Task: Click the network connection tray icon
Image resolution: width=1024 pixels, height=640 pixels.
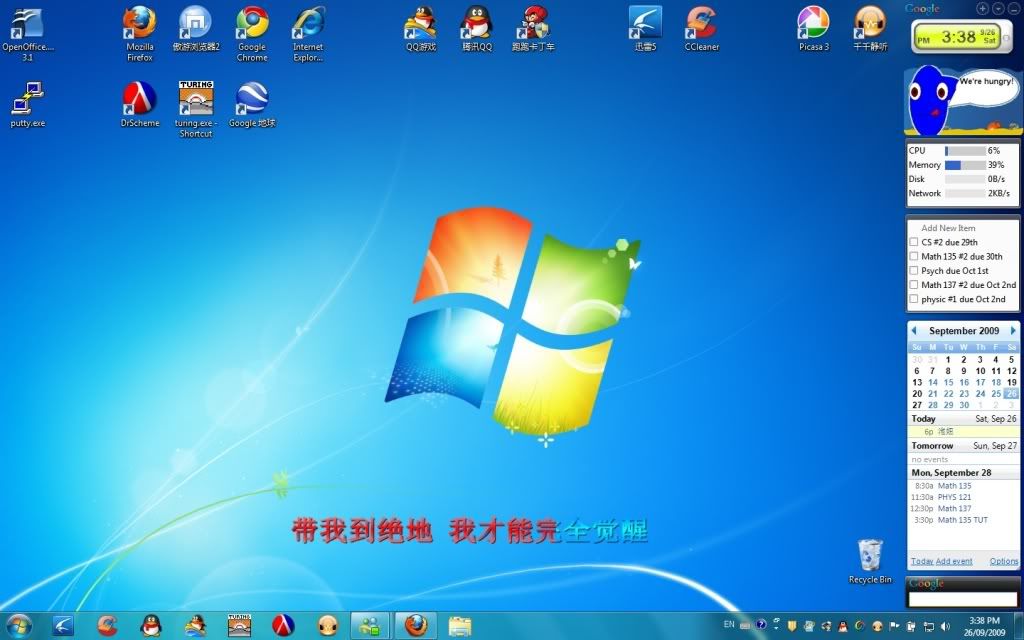Action: 928,626
